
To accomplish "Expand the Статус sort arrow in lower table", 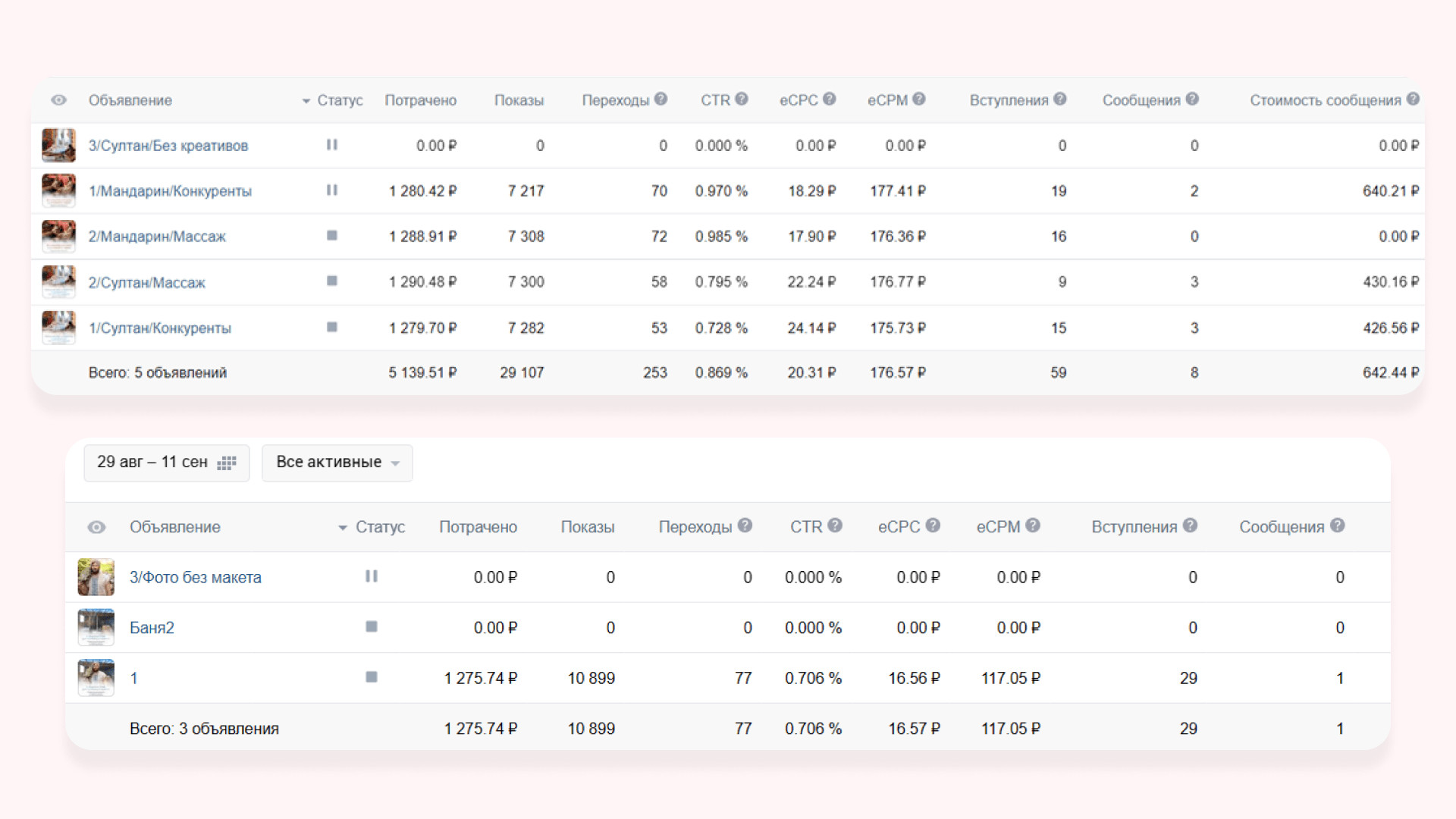I will [x=343, y=528].
